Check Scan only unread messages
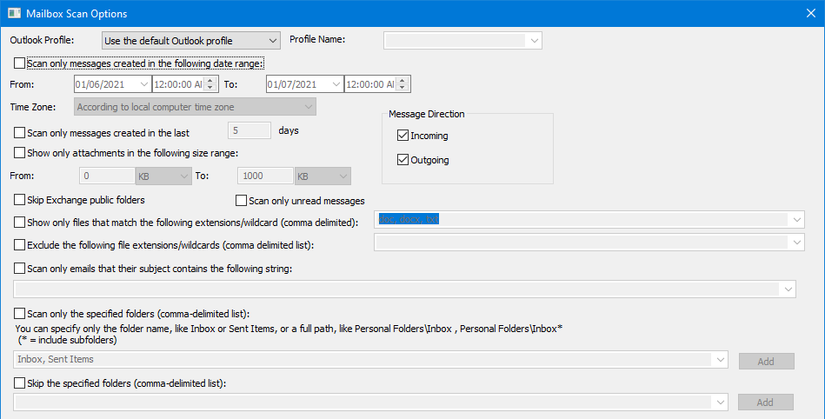Image resolution: width=825 pixels, height=419 pixels. [x=241, y=201]
